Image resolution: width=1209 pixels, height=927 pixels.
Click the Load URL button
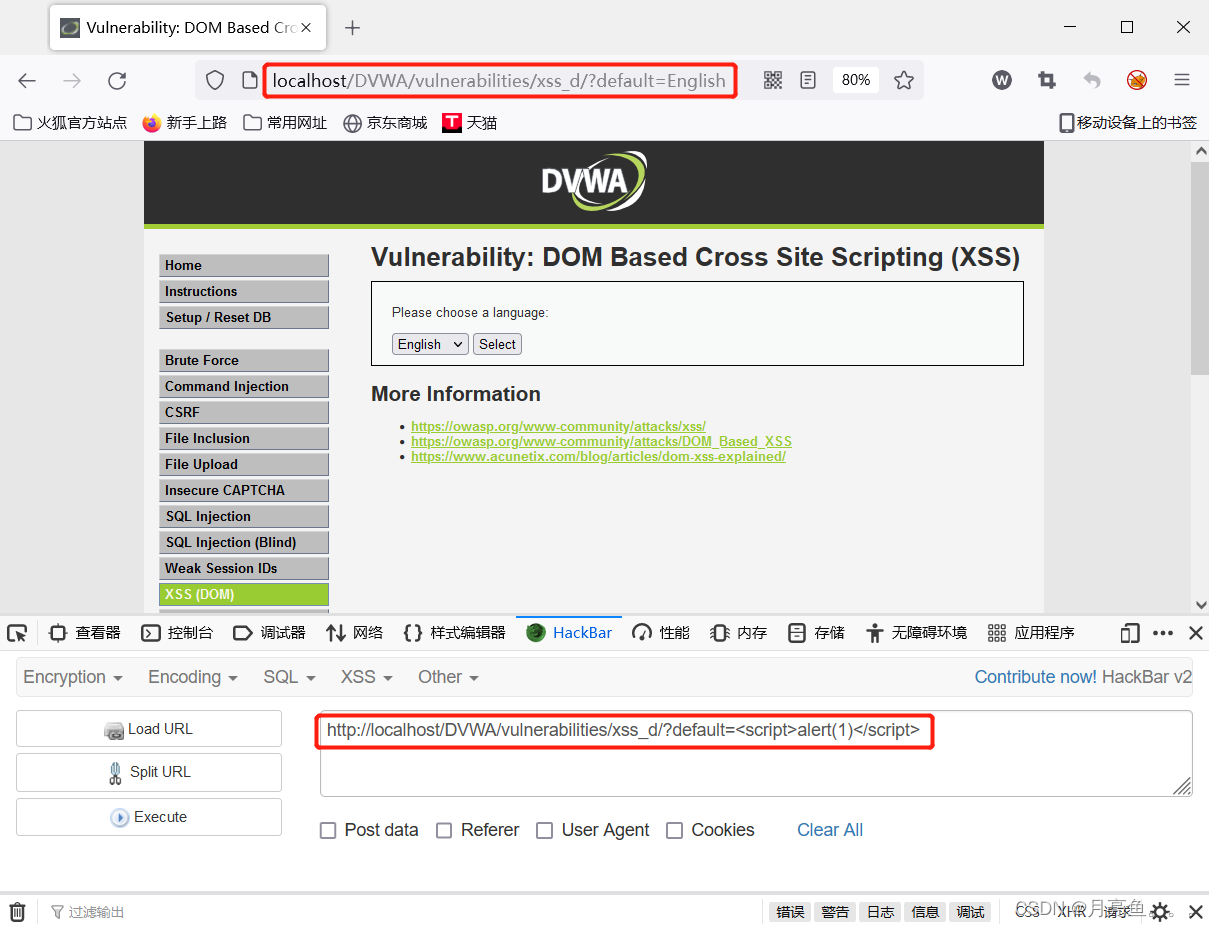[149, 729]
